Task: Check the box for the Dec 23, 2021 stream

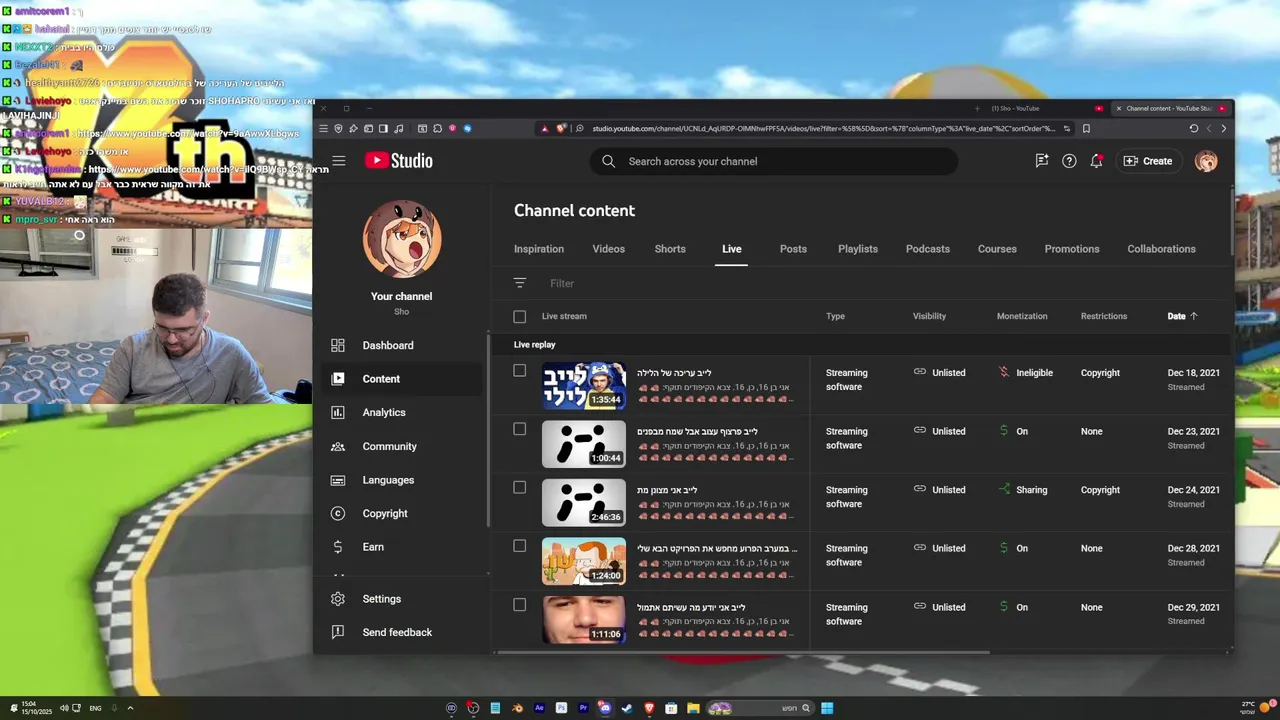Action: pos(519,429)
